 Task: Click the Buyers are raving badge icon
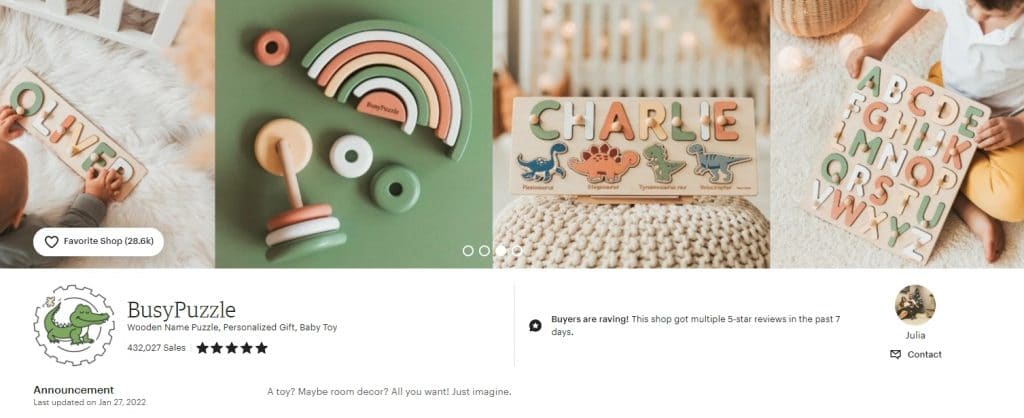(535, 325)
